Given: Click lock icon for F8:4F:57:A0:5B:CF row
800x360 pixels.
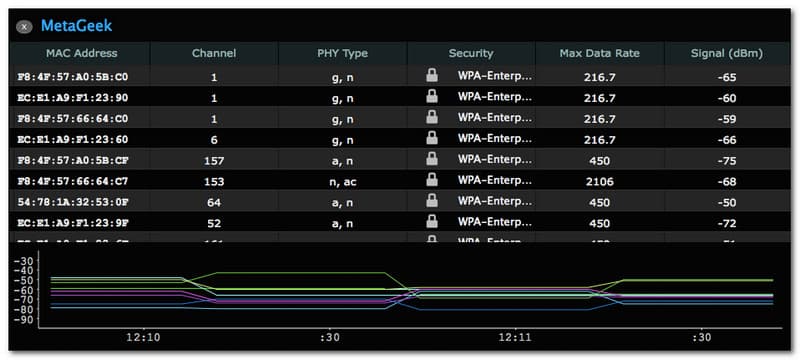Looking at the screenshot, I should [x=432, y=160].
